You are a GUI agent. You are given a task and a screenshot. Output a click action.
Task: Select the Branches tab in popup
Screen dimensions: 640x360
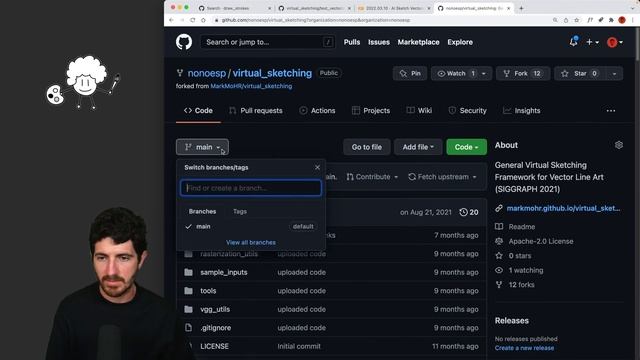[202, 211]
